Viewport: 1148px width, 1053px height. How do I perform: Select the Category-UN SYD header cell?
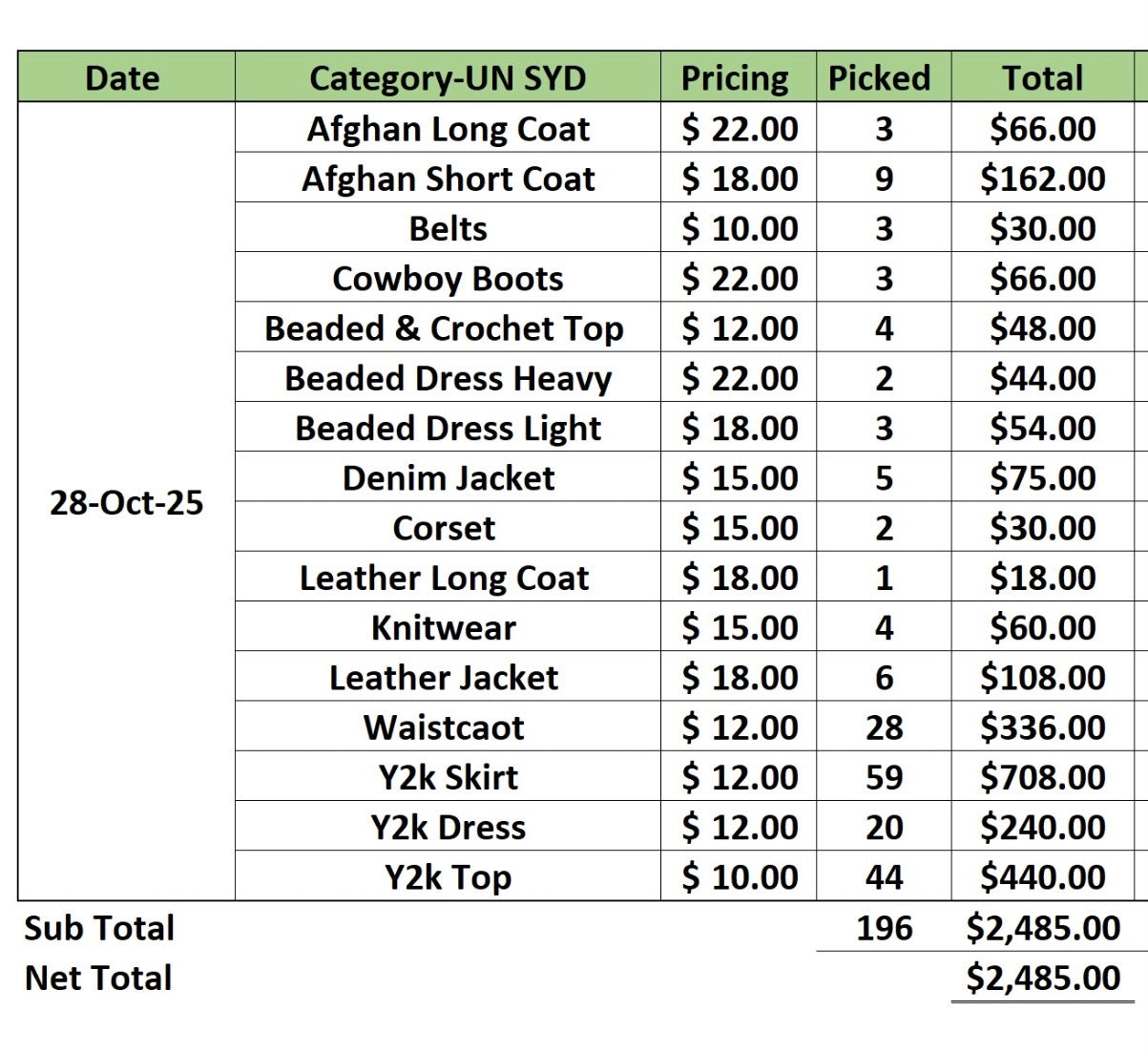(x=448, y=77)
